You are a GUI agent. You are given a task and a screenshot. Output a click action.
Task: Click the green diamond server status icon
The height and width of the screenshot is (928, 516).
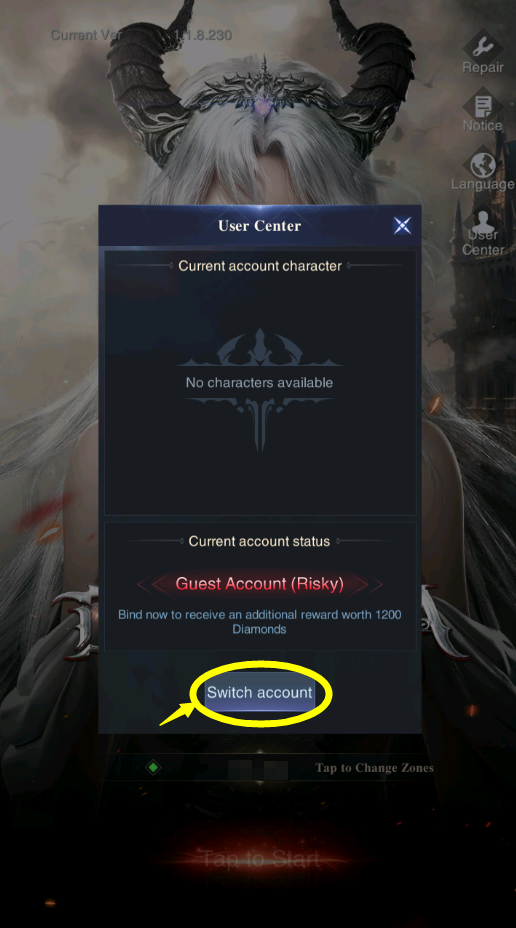pos(153,768)
